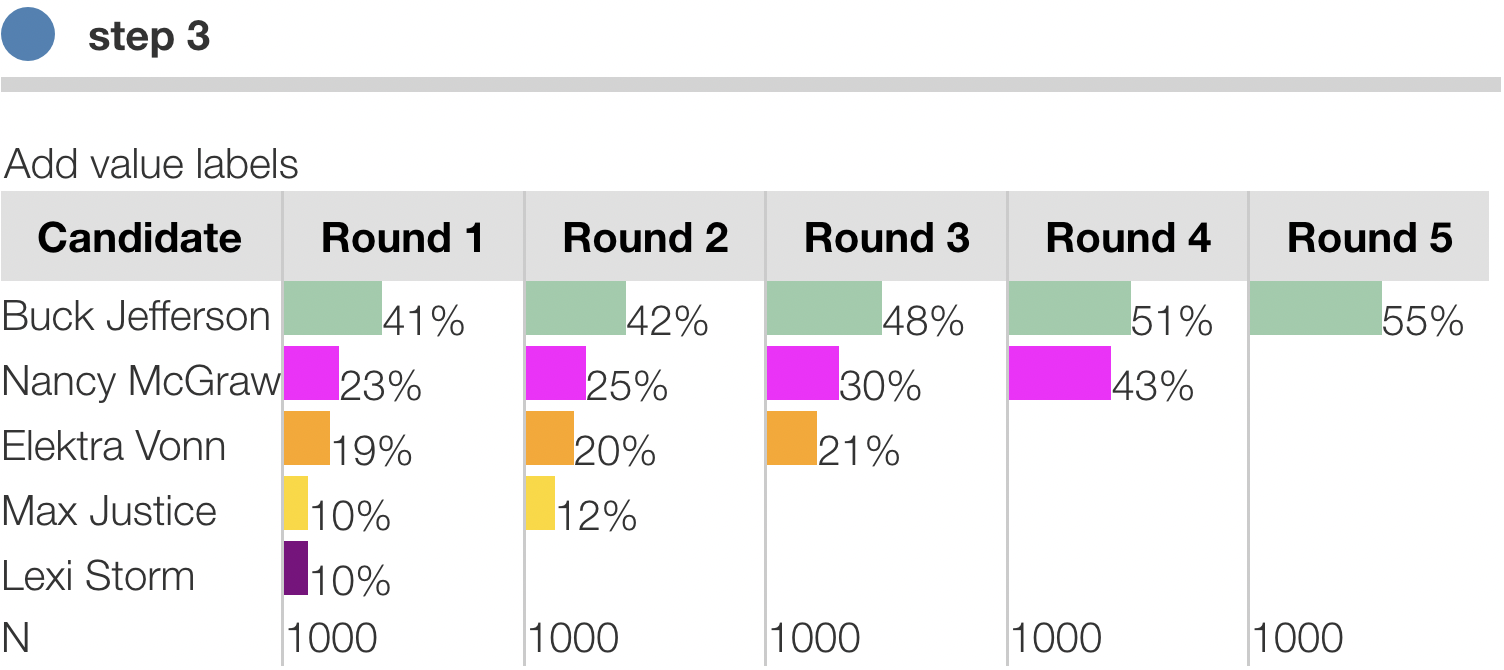The image size is (1504, 670).
Task: Click the Lexi Storm candidate name
Action: click(x=98, y=576)
